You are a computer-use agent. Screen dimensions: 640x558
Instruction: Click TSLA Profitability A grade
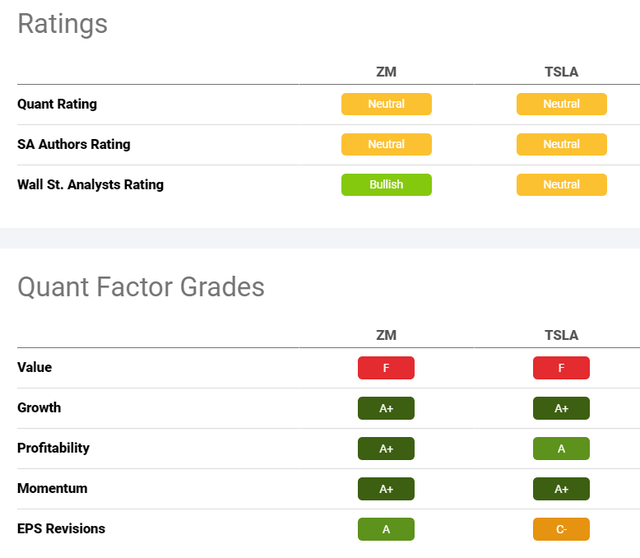point(561,449)
